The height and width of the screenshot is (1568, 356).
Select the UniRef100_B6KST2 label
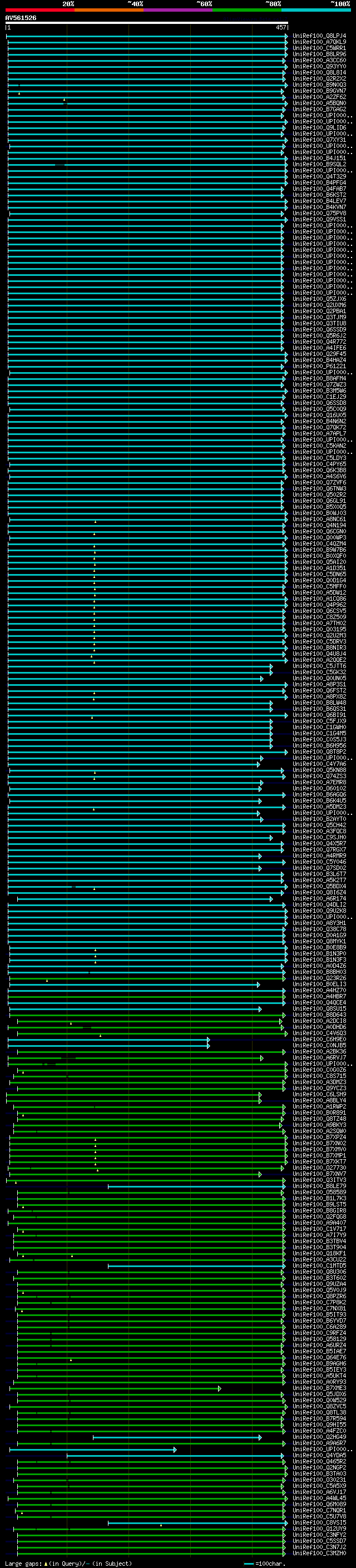tap(319, 195)
